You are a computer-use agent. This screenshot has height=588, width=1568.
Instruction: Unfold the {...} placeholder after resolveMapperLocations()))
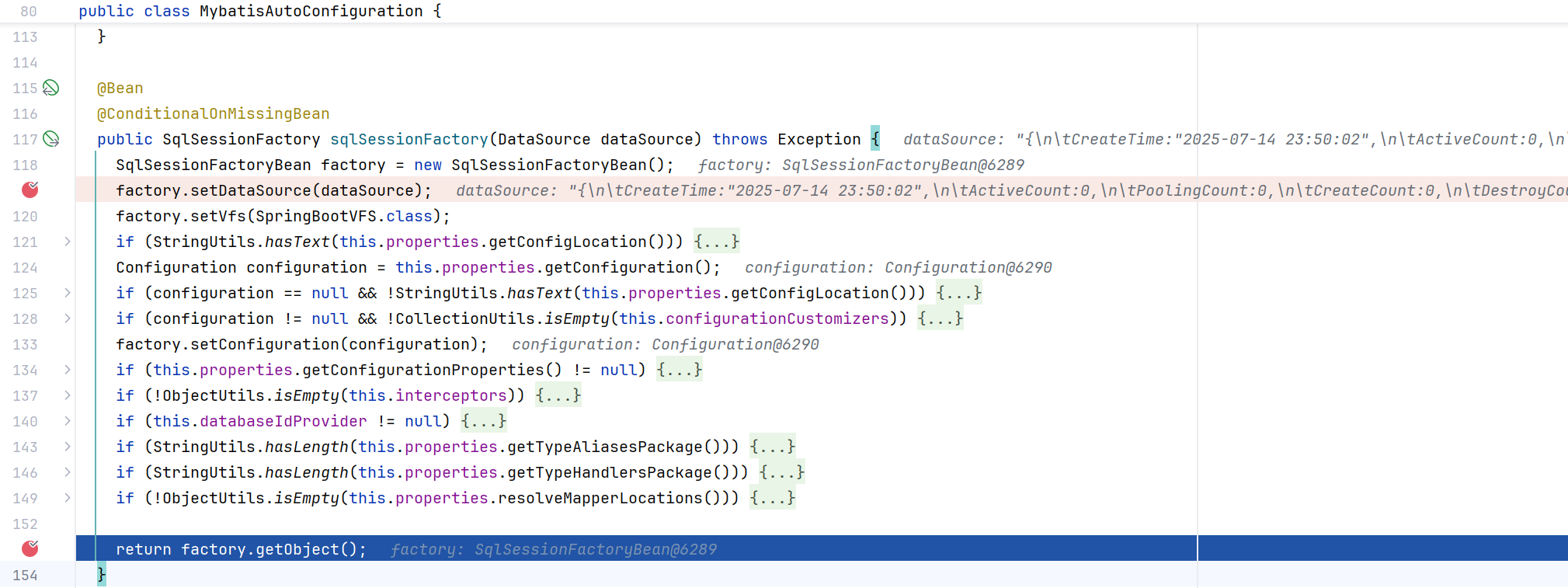[x=772, y=498]
